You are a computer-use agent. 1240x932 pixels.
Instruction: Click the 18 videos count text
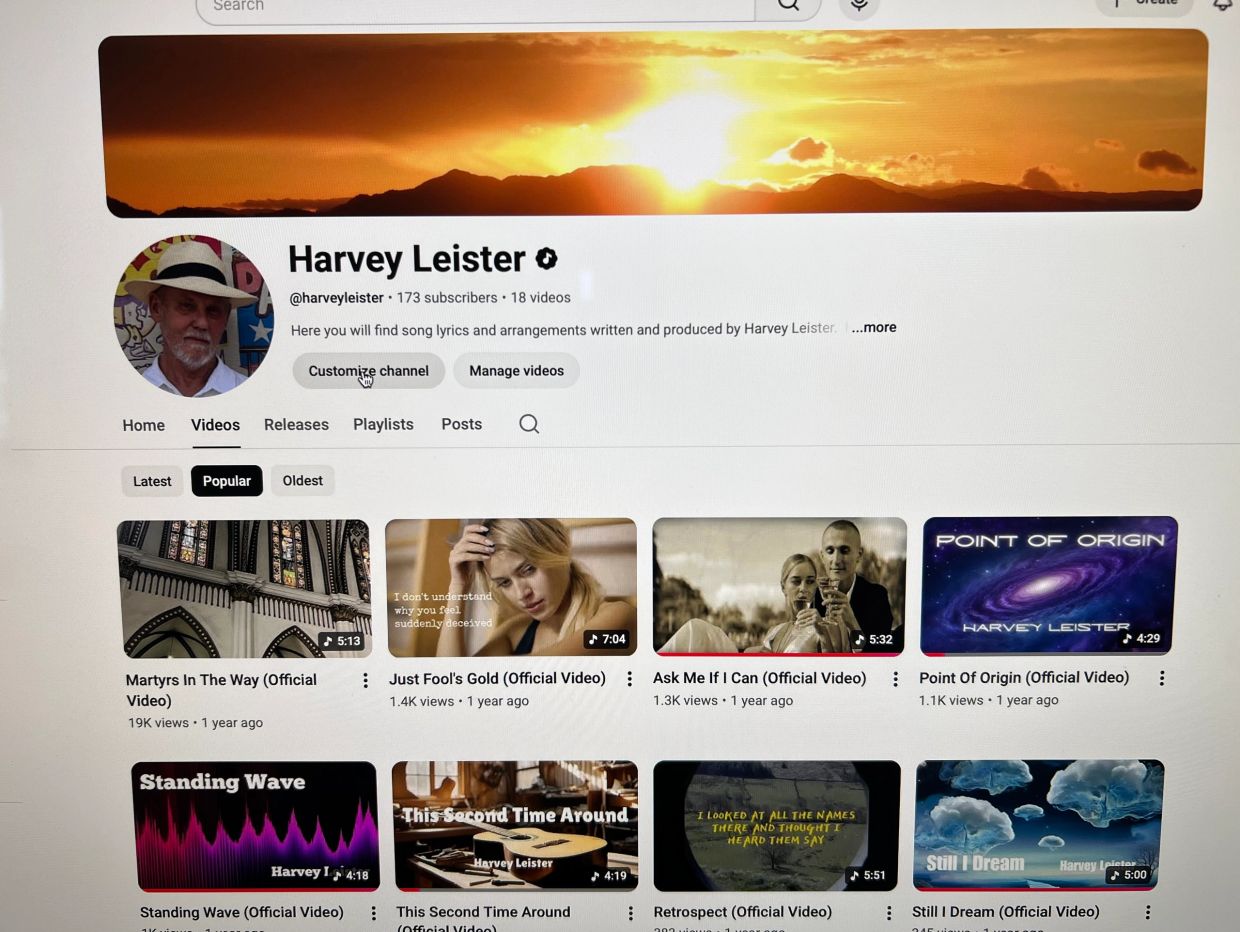pos(541,298)
